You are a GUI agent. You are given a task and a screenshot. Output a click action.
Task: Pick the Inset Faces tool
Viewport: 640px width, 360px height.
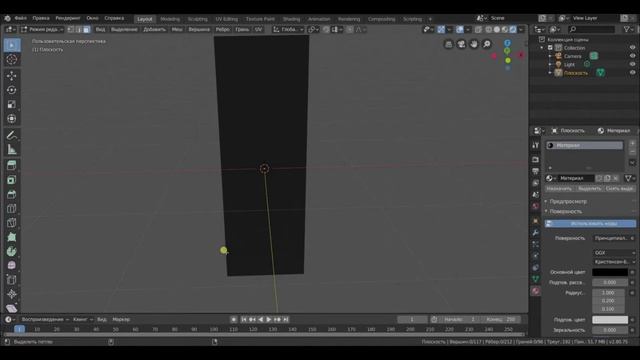click(12, 180)
